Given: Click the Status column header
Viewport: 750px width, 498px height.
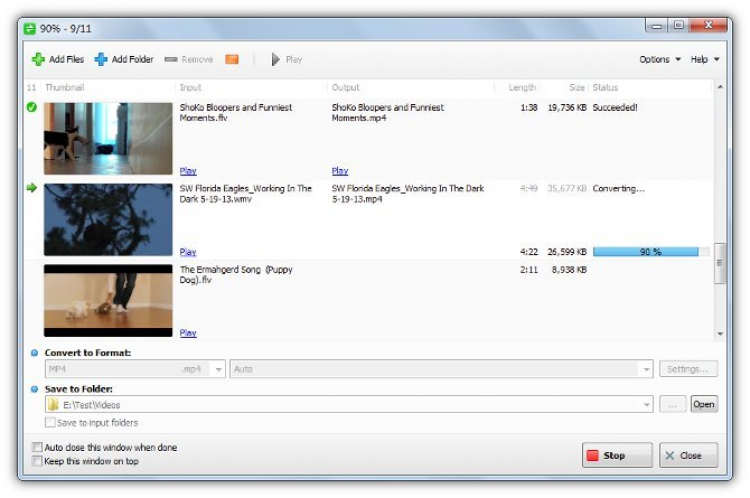Looking at the screenshot, I should [x=605, y=88].
